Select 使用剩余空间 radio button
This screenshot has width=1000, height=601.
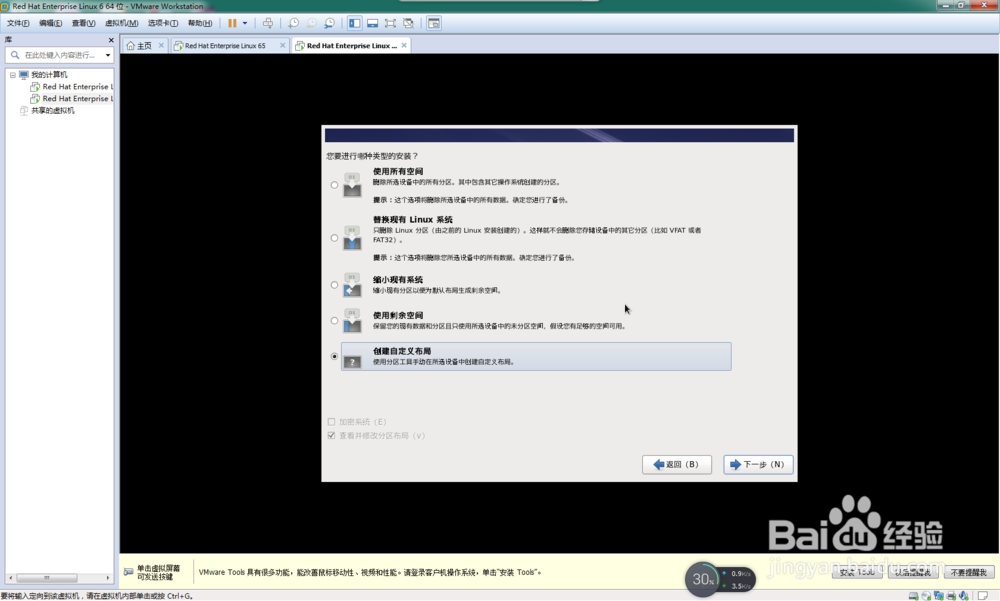pyautogui.click(x=334, y=321)
